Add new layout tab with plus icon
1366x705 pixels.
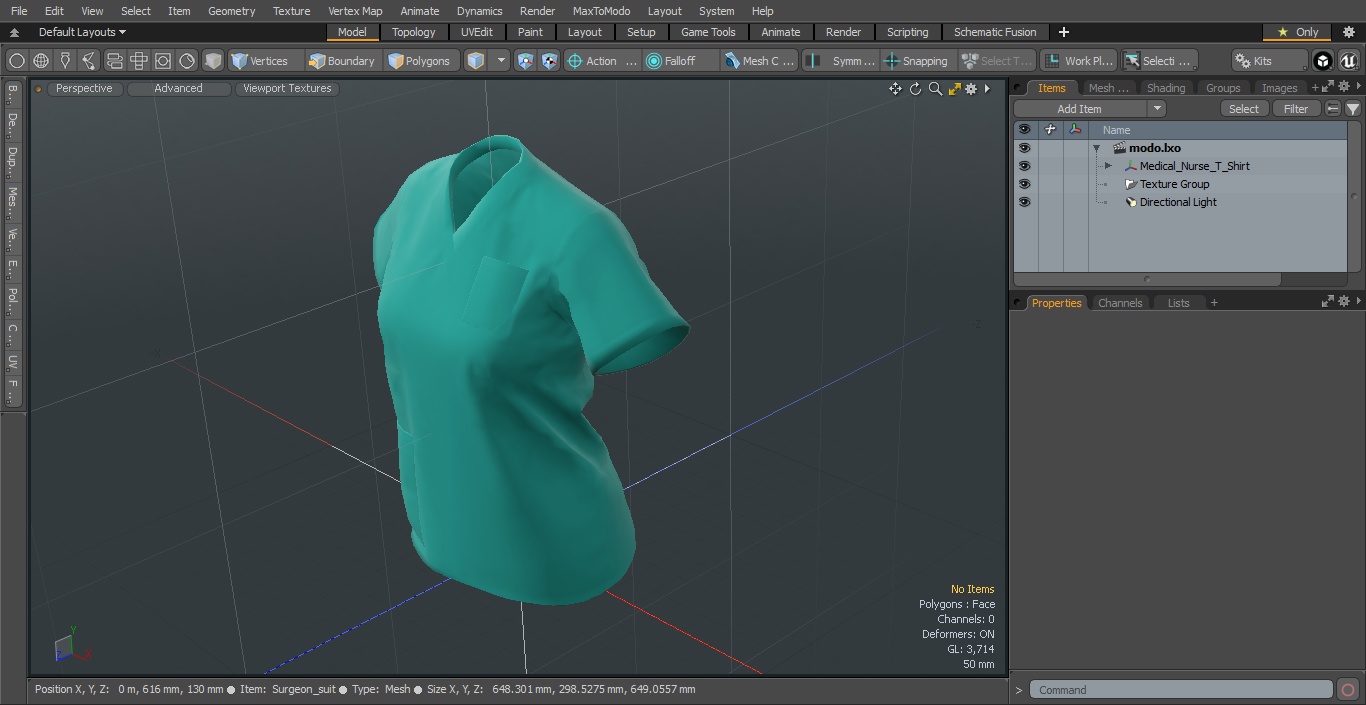[1063, 32]
